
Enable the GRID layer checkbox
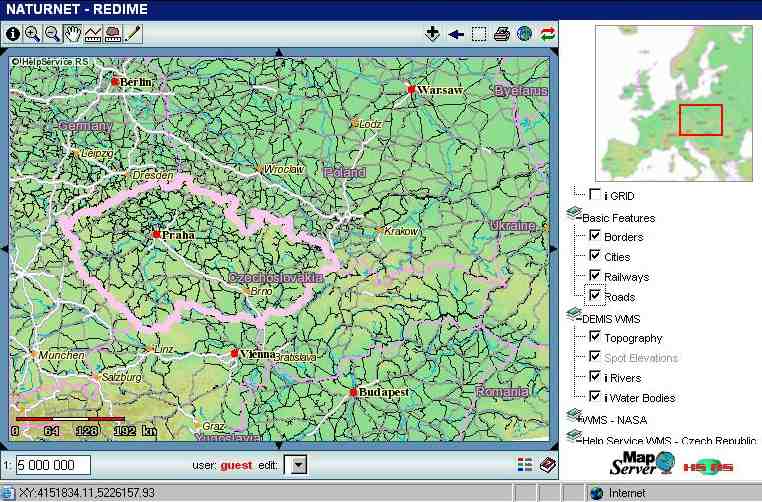coord(595,195)
